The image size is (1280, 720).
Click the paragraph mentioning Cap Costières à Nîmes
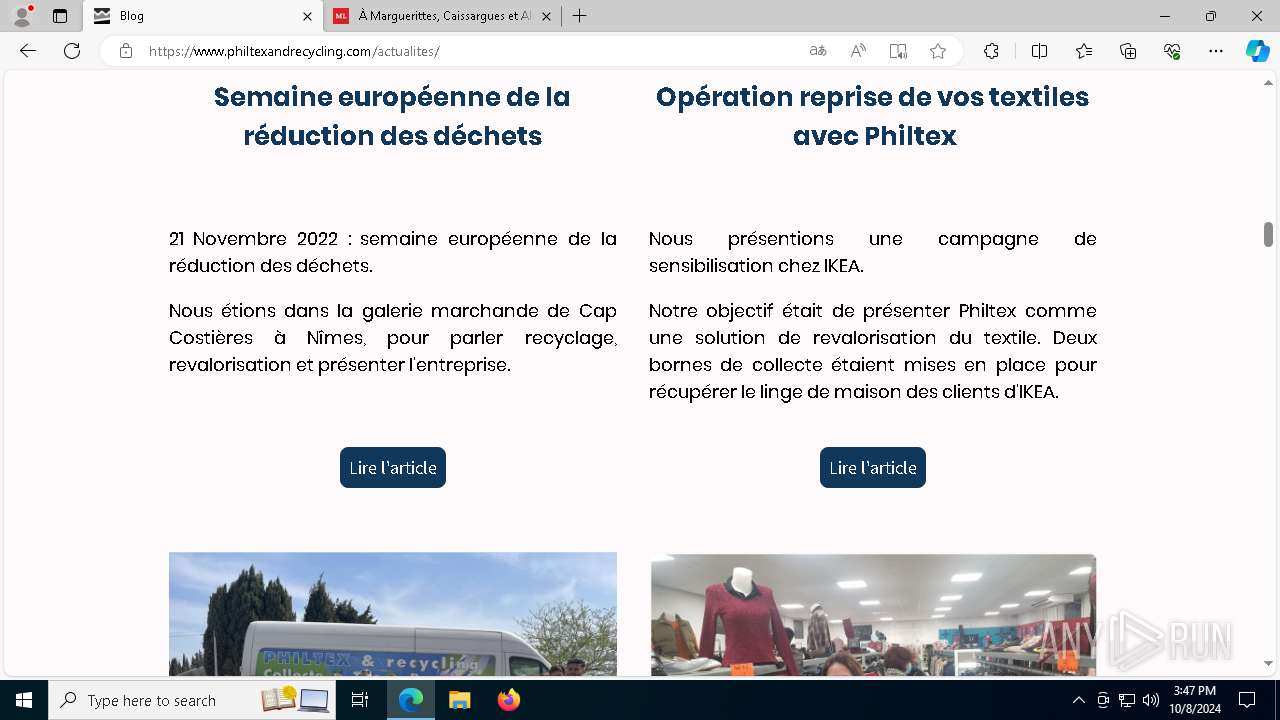(x=393, y=338)
